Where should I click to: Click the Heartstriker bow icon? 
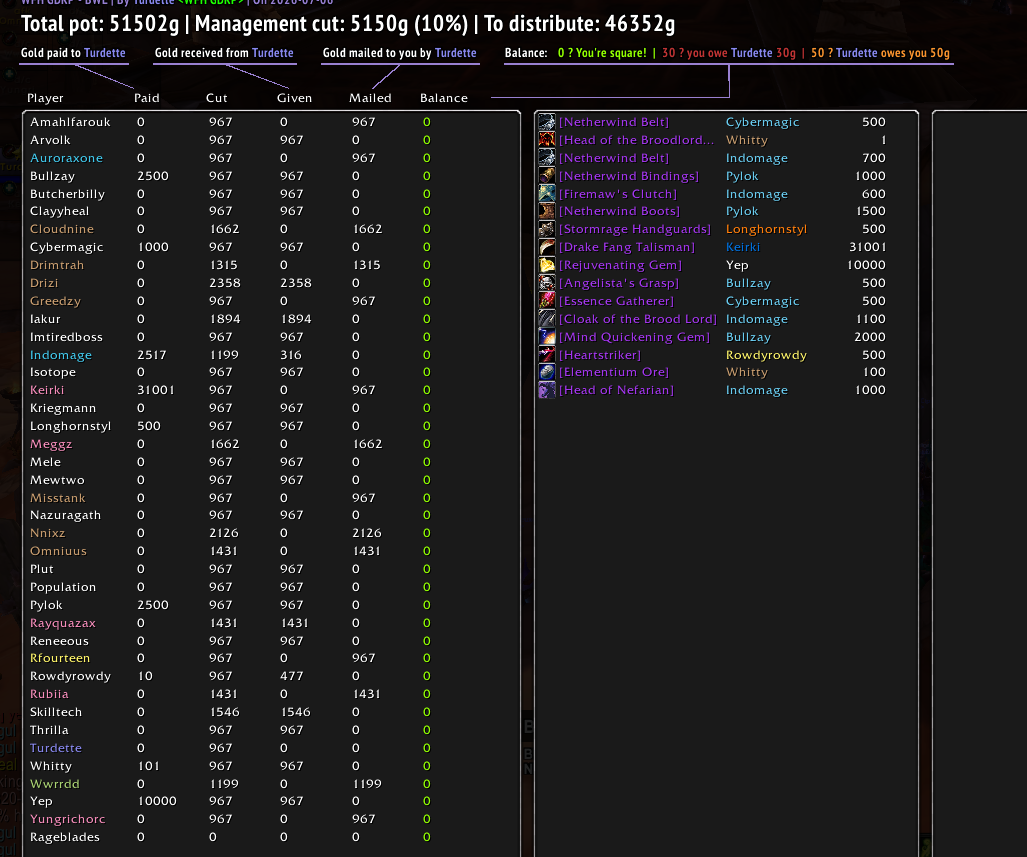coord(546,354)
